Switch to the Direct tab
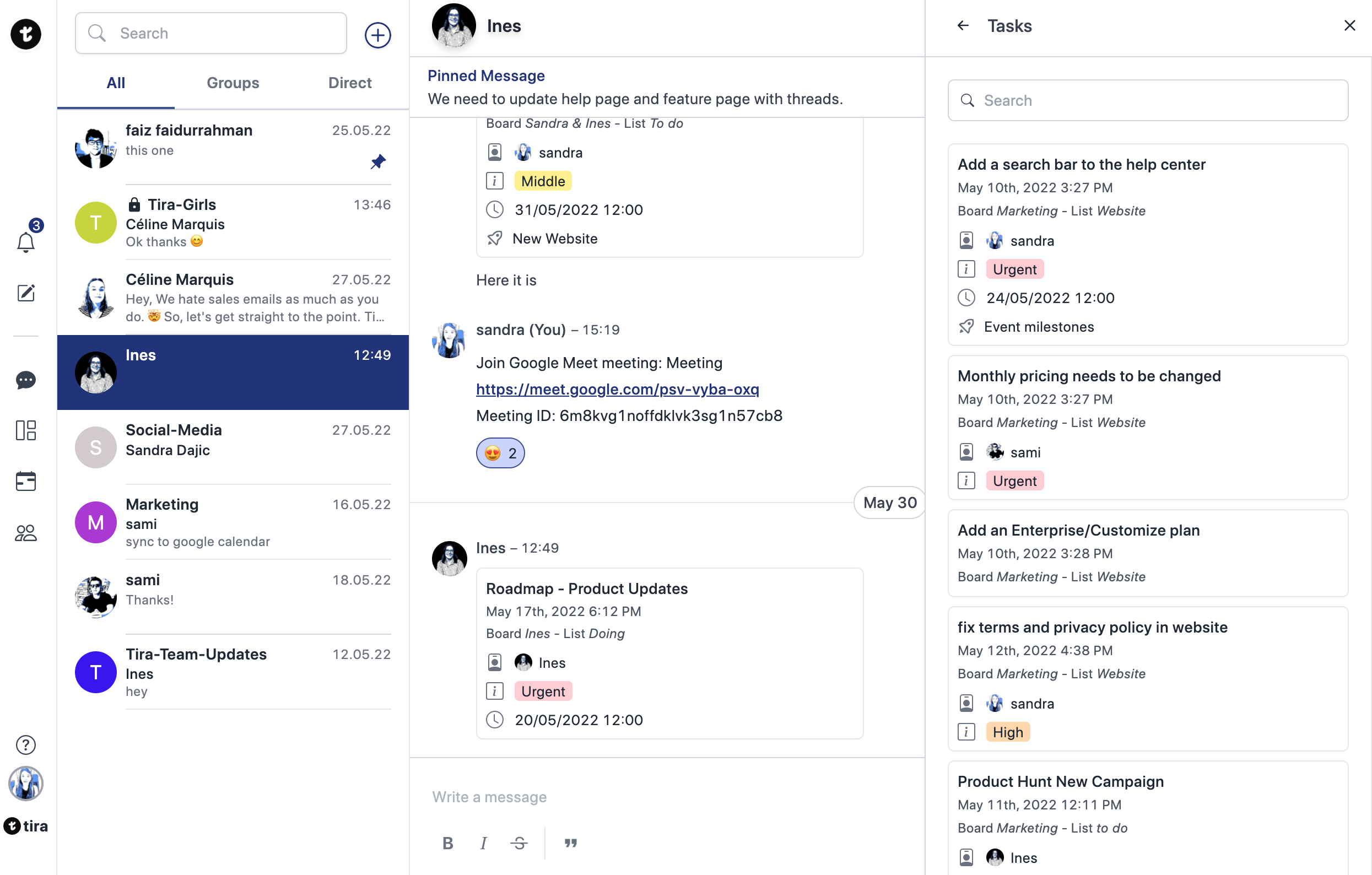 point(349,83)
